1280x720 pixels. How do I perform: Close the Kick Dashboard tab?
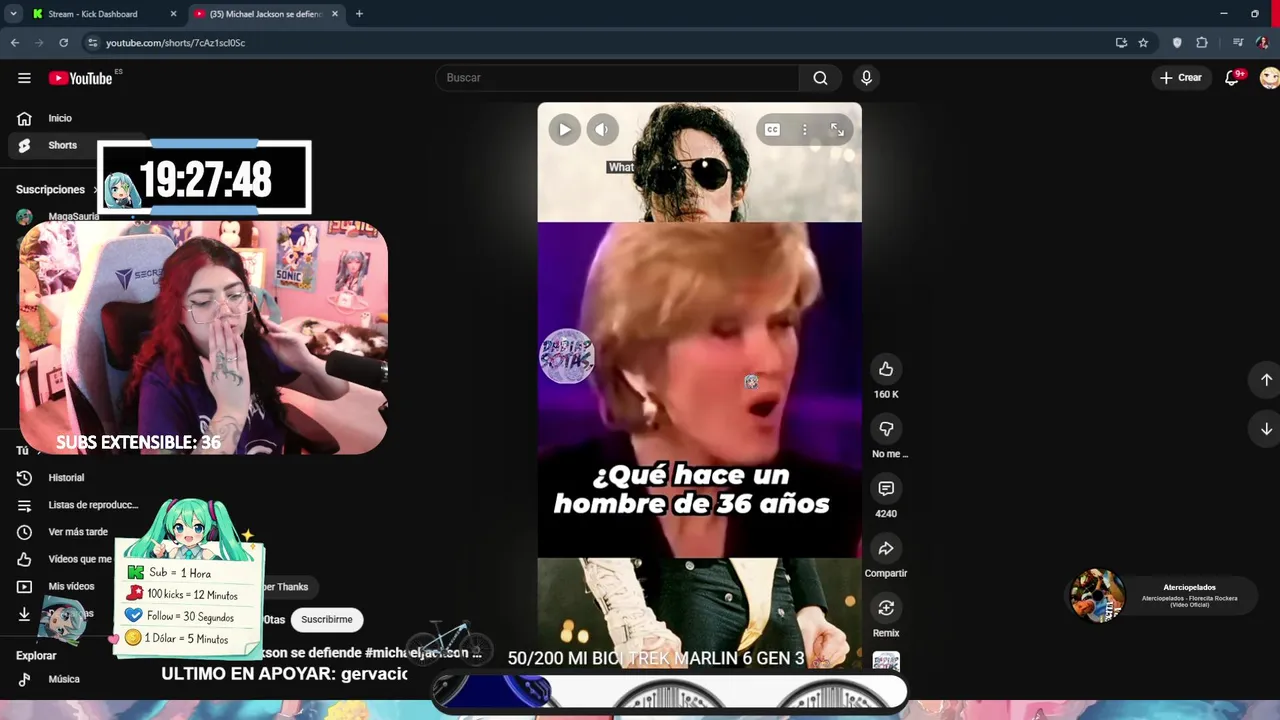tap(173, 14)
